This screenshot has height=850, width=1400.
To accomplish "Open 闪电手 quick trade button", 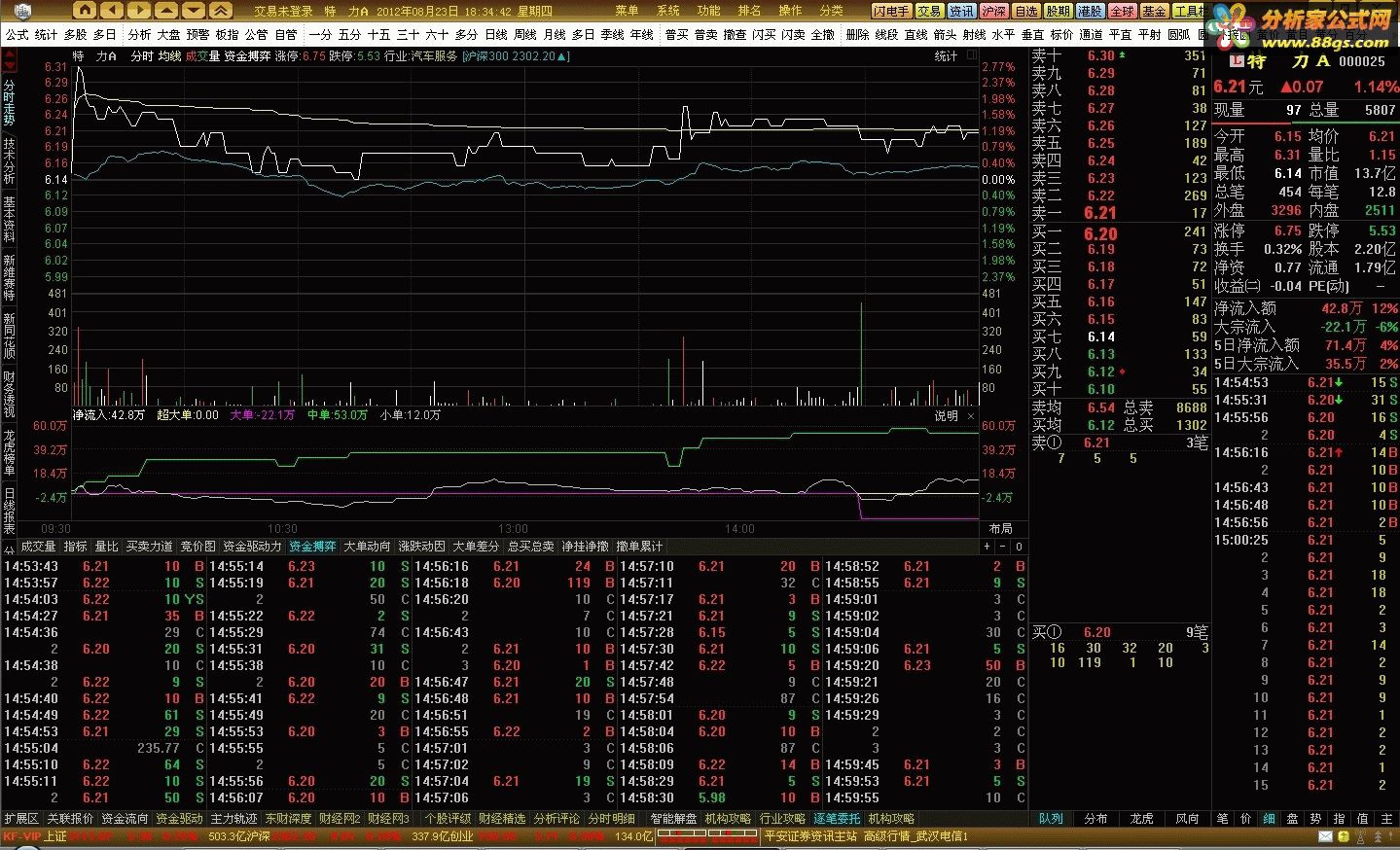I will tap(891, 11).
